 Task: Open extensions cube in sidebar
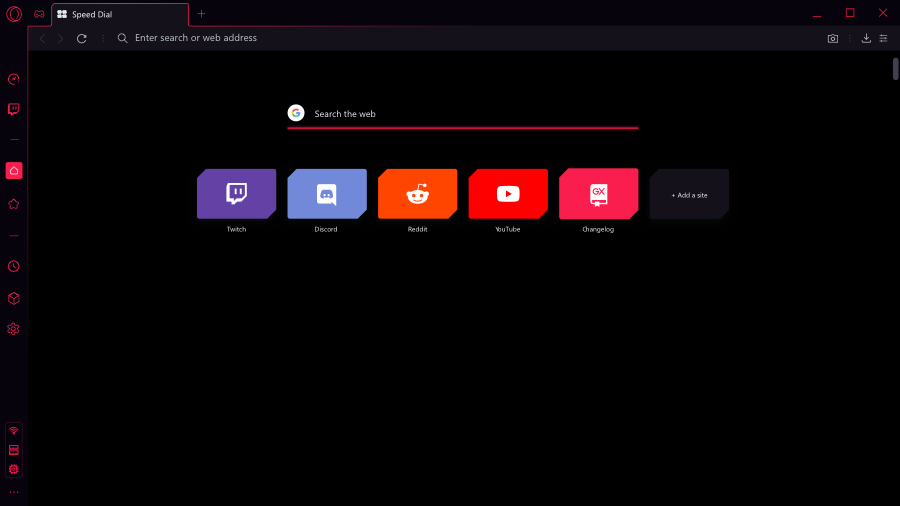[x=14, y=298]
